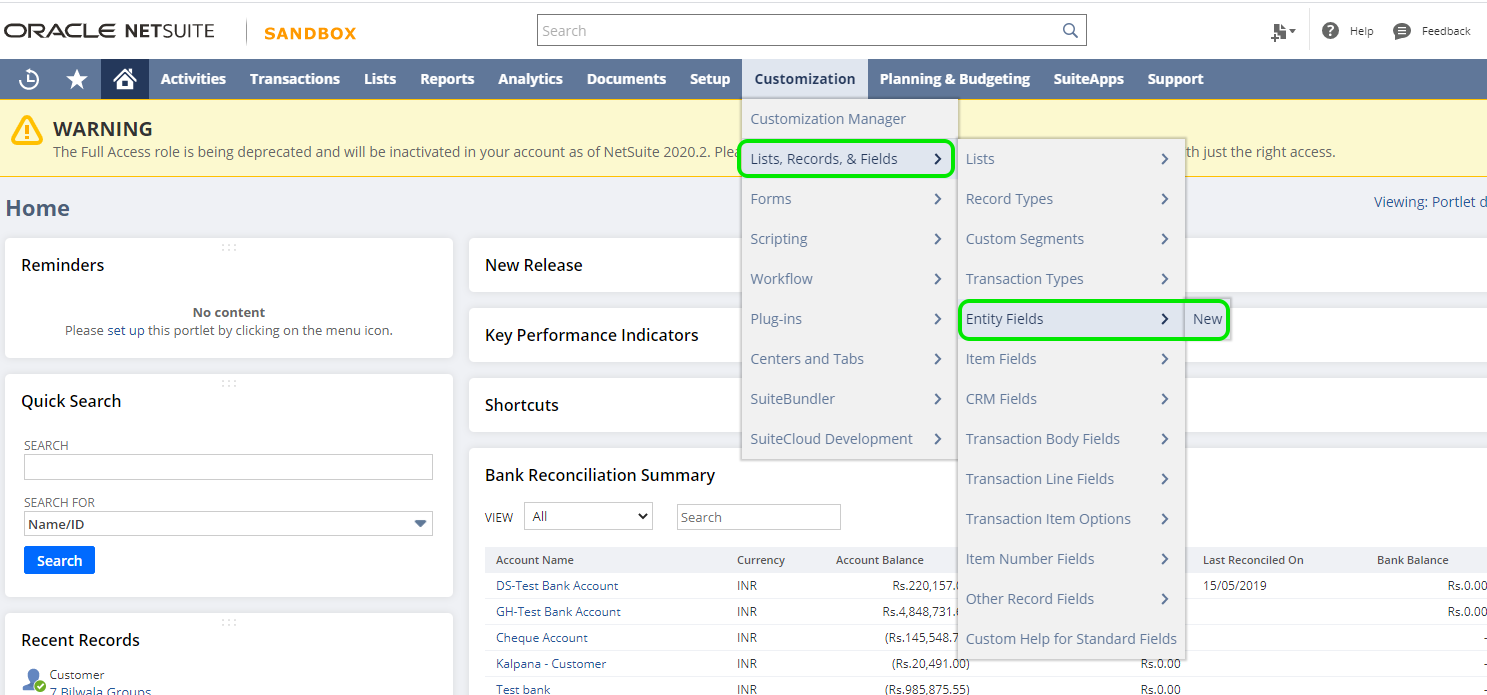This screenshot has width=1487, height=695.
Task: Click the Feedback speech bubble icon
Action: (x=1402, y=31)
